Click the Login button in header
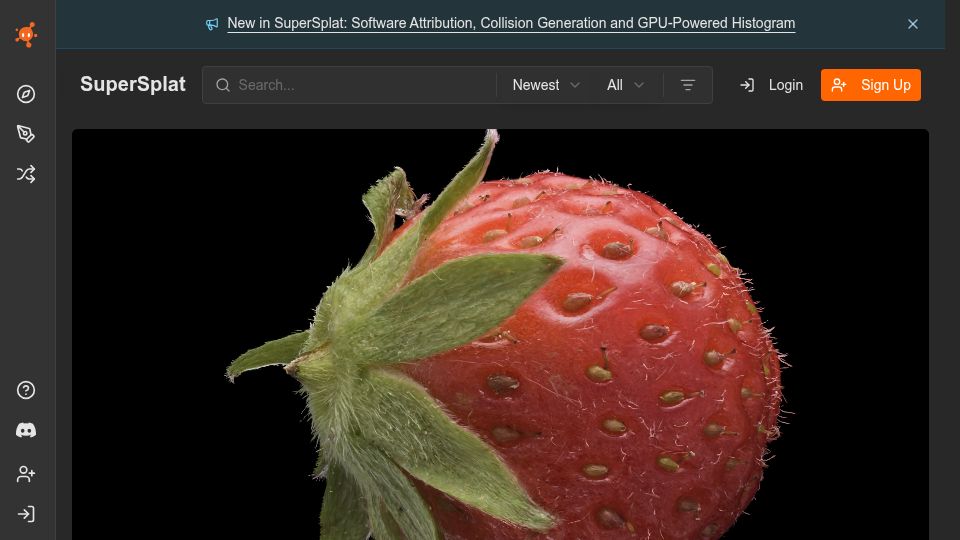 (771, 85)
